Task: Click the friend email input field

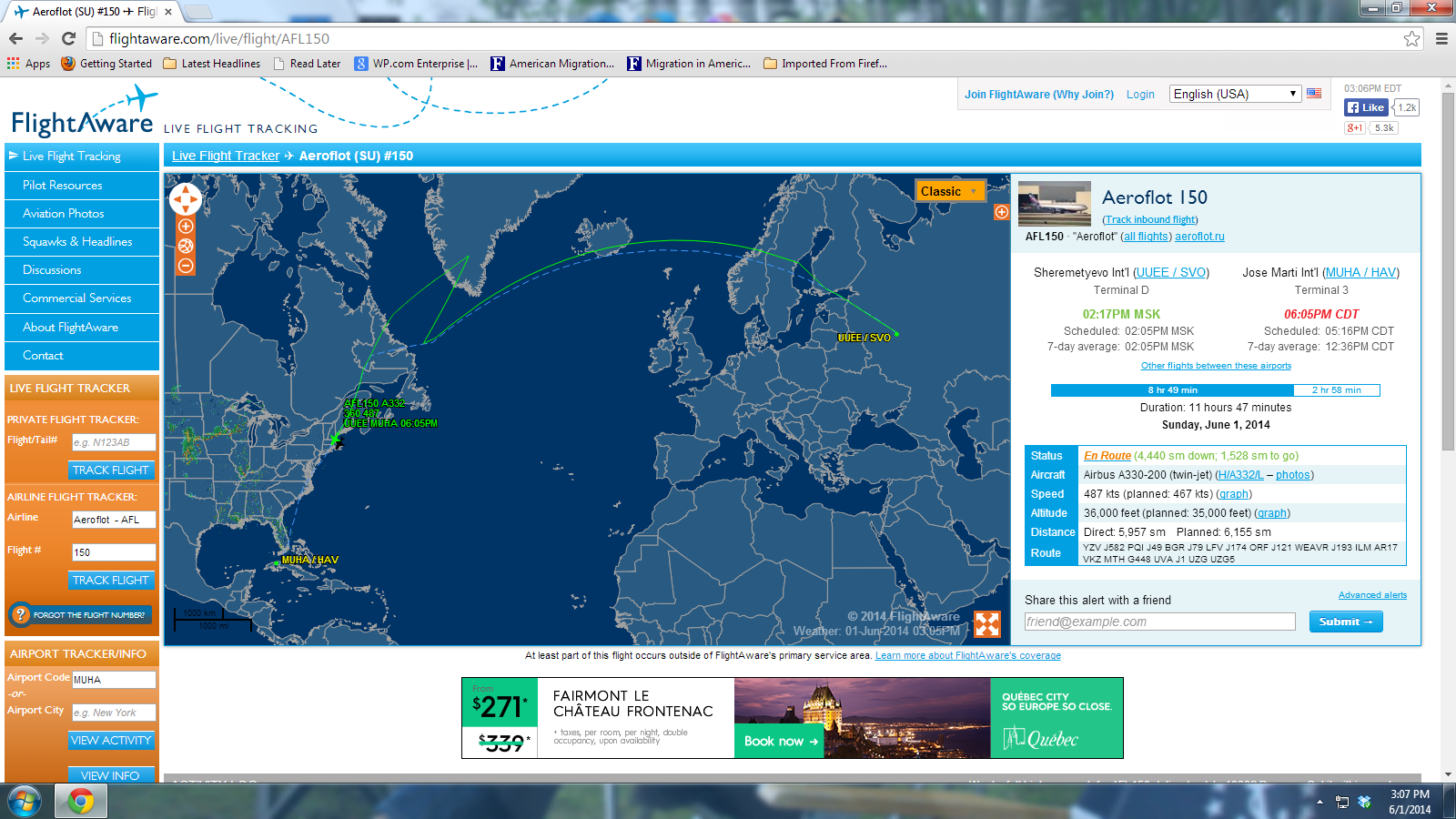Action: click(x=1159, y=622)
